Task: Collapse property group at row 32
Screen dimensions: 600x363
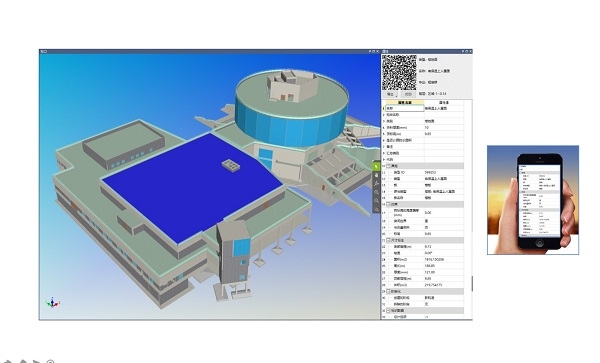Action: [x=388, y=310]
